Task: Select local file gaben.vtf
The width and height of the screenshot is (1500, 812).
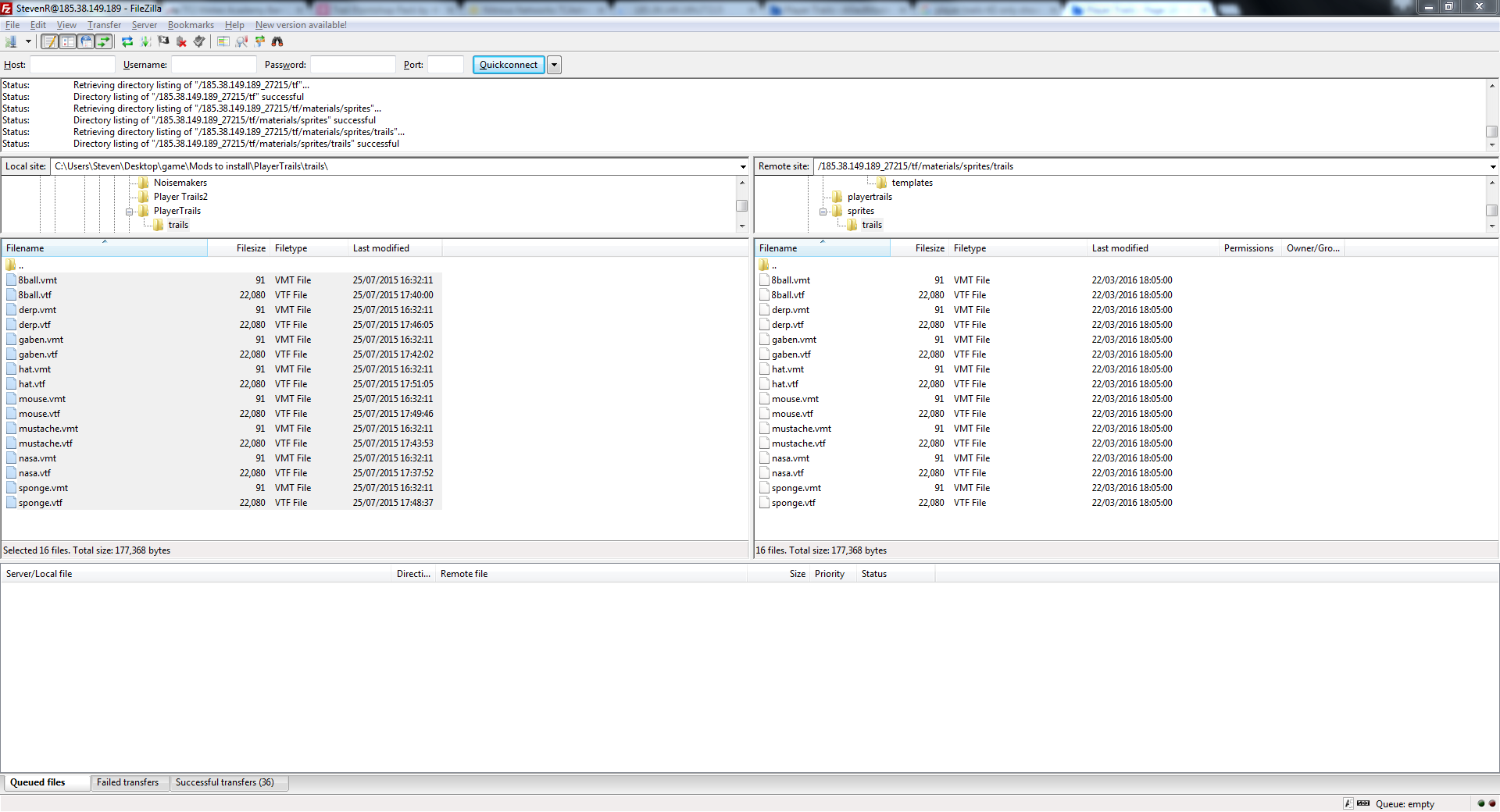Action: 222,354
